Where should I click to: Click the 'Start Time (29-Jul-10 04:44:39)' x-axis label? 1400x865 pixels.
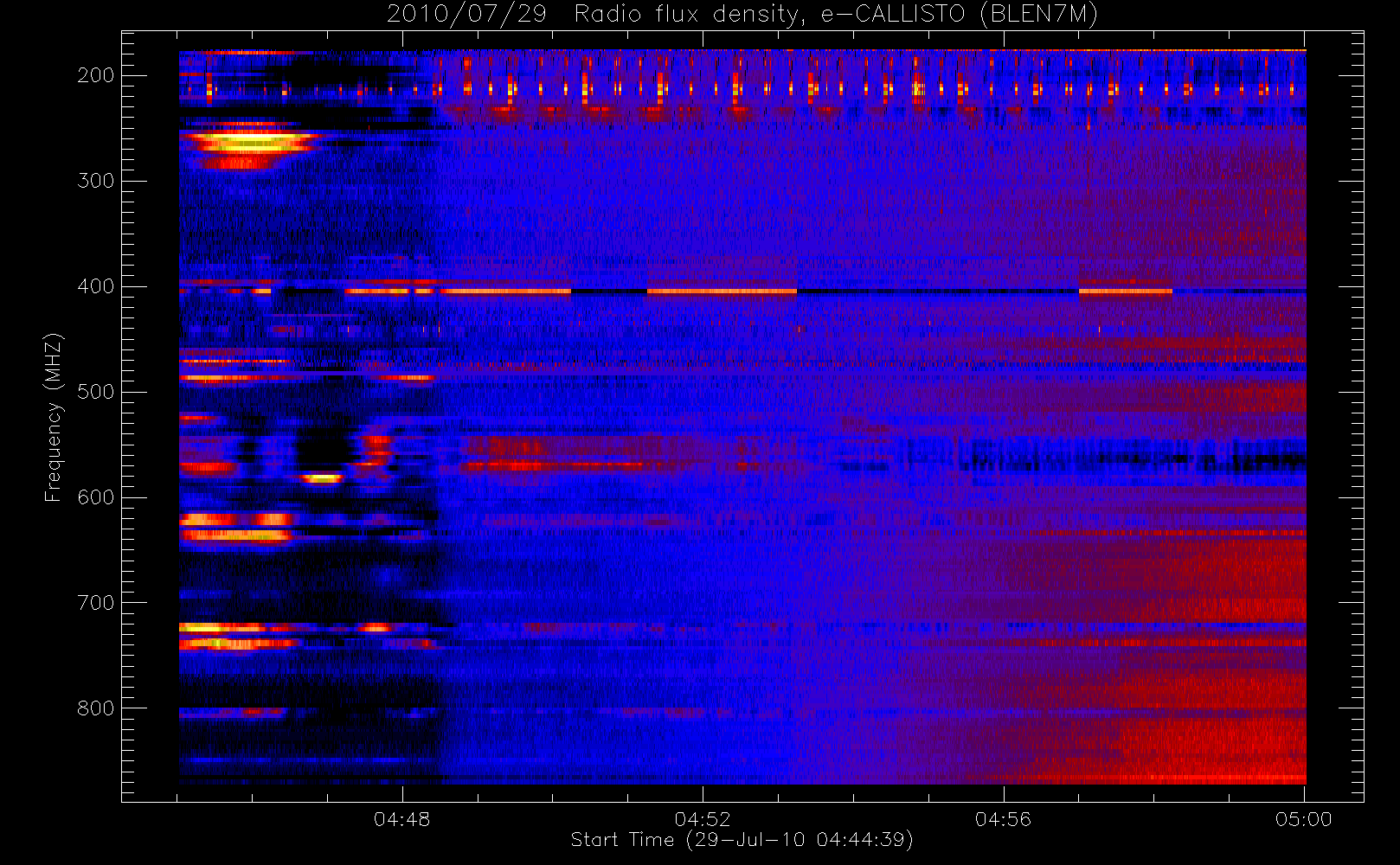(x=742, y=840)
